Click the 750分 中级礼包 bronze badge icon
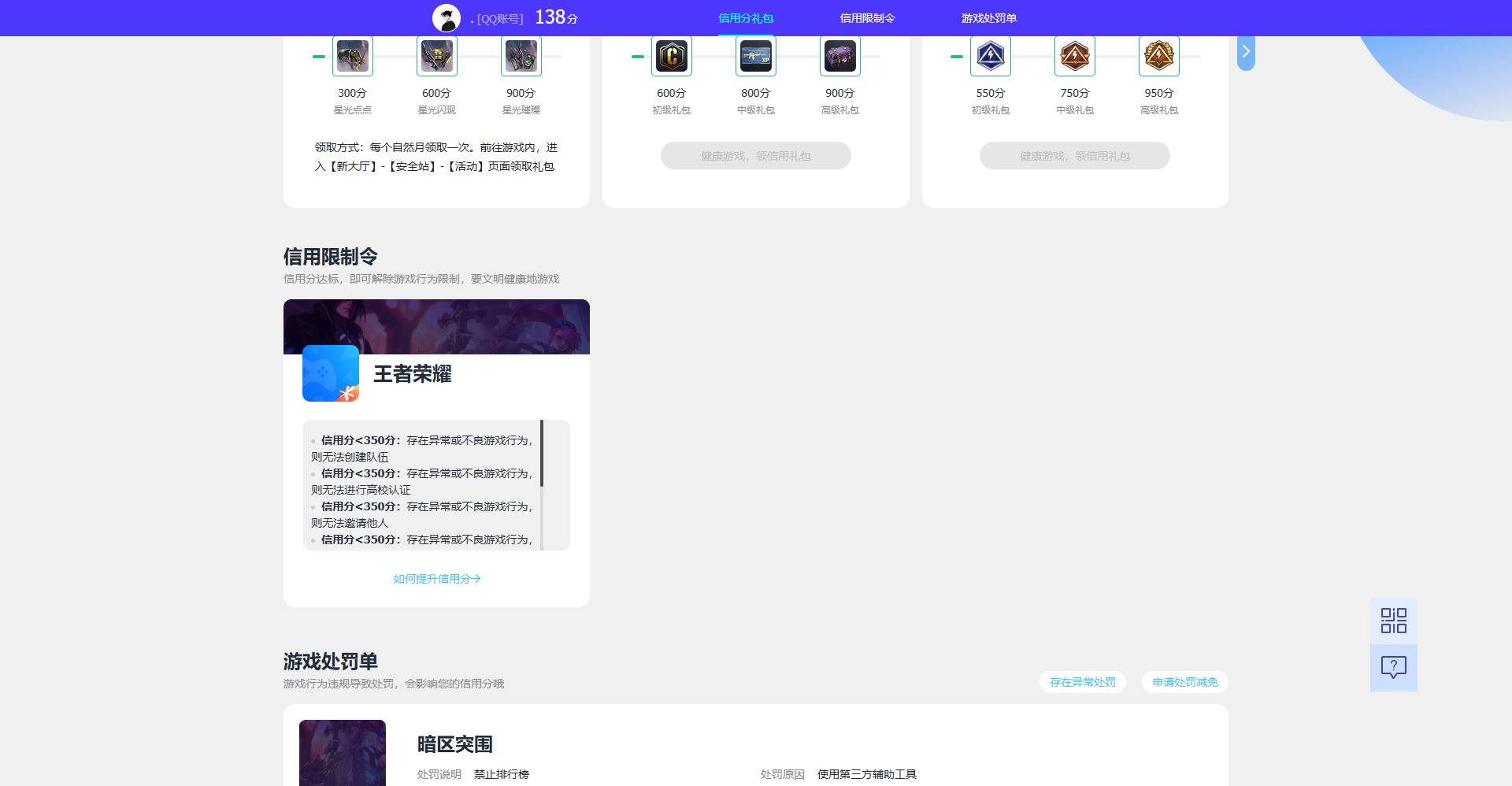This screenshot has width=1512, height=786. pos(1075,56)
